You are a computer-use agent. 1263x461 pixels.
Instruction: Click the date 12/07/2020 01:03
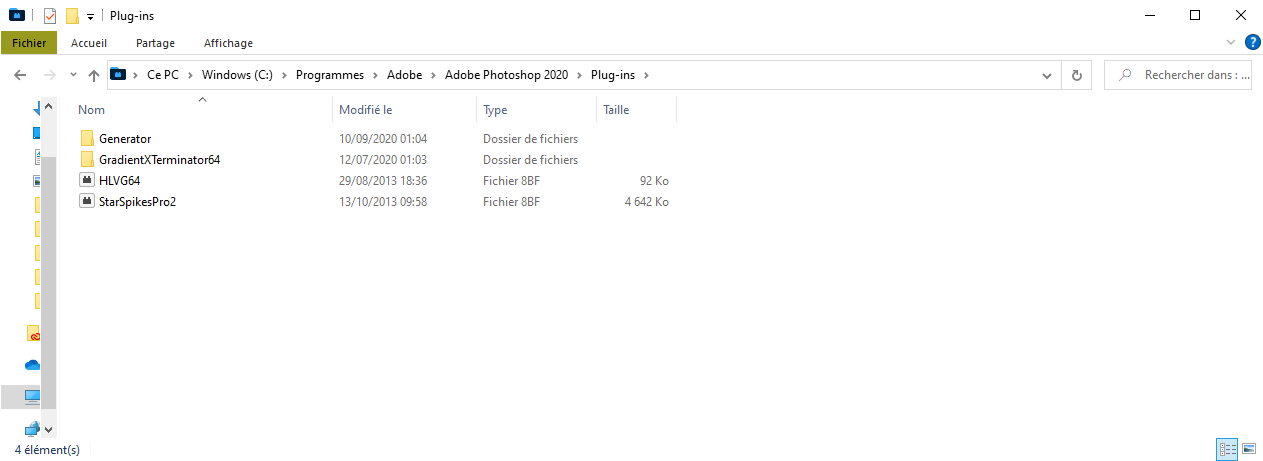(383, 160)
